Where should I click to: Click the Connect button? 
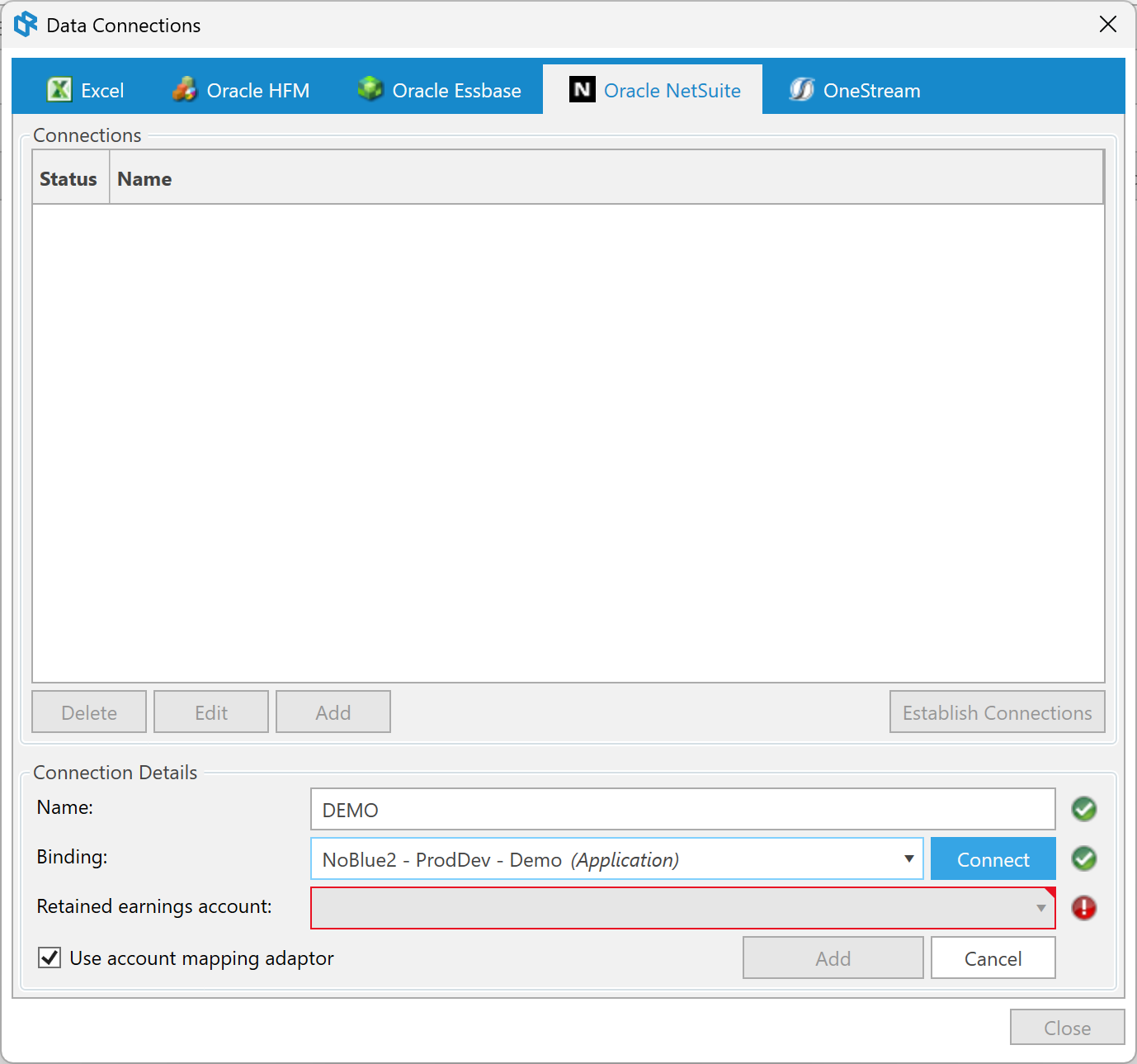[993, 858]
